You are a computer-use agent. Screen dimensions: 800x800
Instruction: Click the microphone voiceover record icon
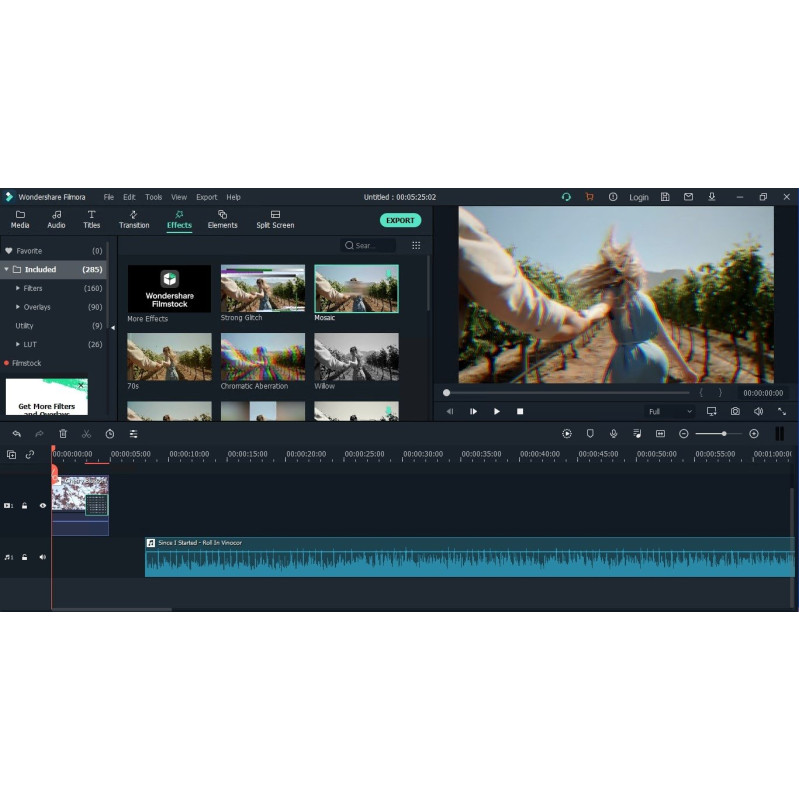[x=613, y=434]
